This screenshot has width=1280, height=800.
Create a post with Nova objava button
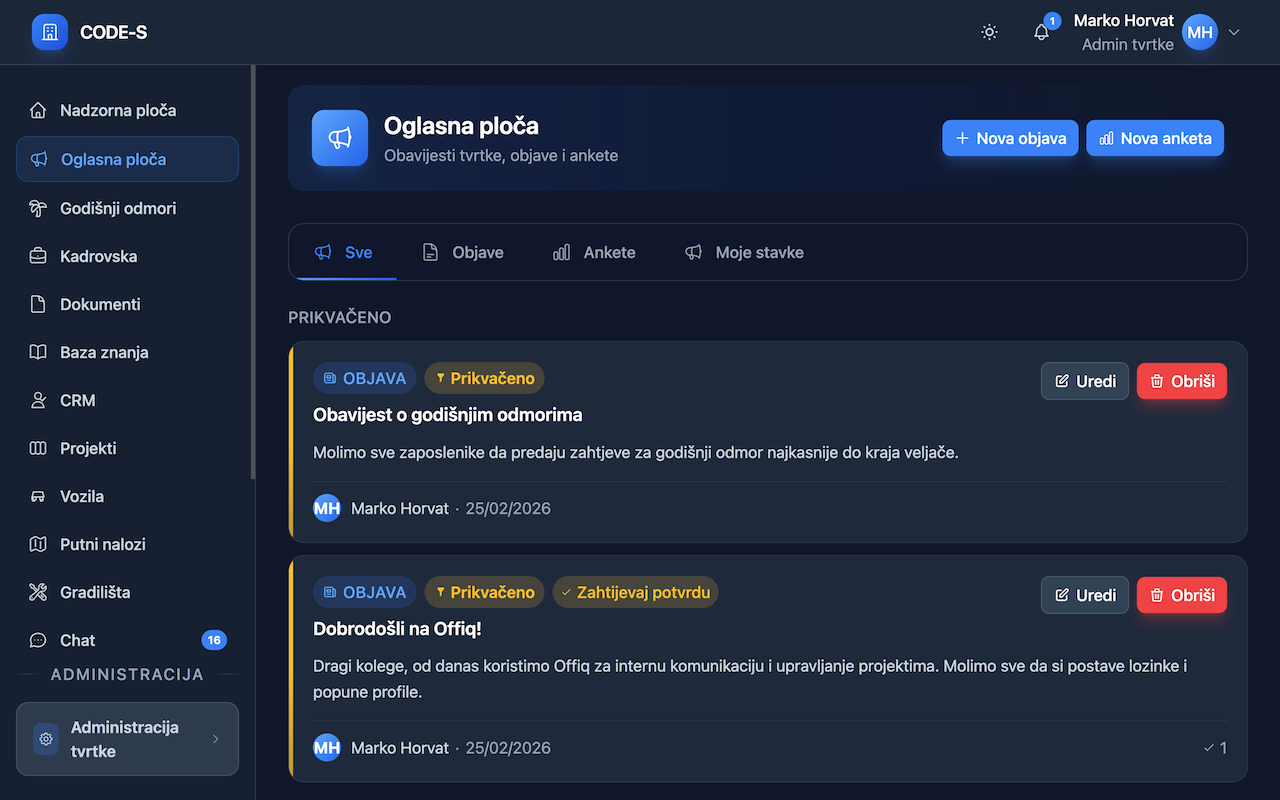[x=1010, y=138]
